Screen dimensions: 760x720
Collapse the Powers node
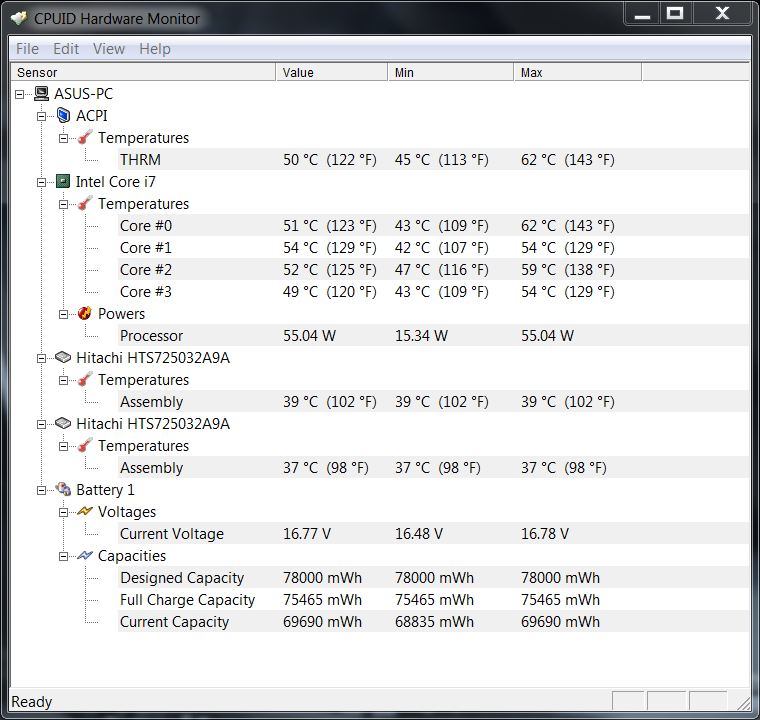coord(63,314)
